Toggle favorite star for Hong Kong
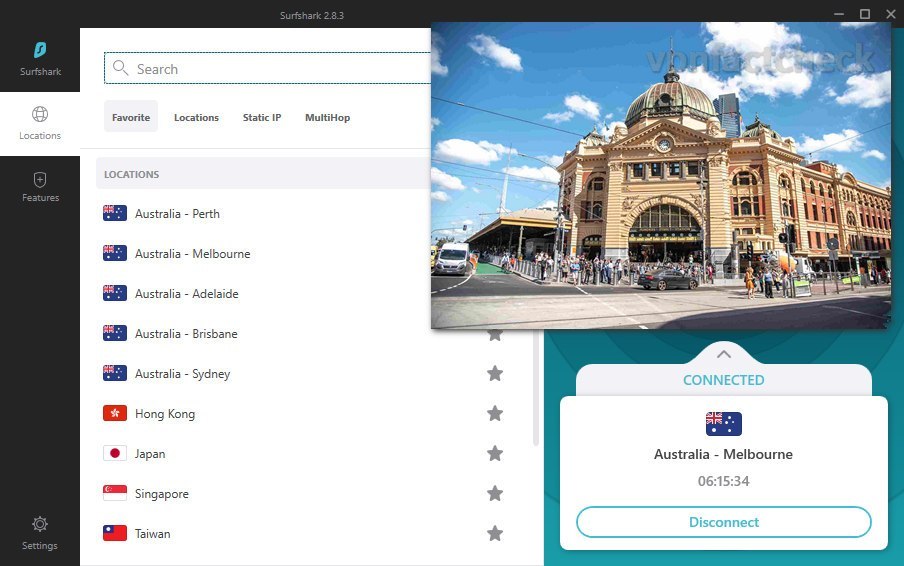This screenshot has height=566, width=904. (495, 413)
